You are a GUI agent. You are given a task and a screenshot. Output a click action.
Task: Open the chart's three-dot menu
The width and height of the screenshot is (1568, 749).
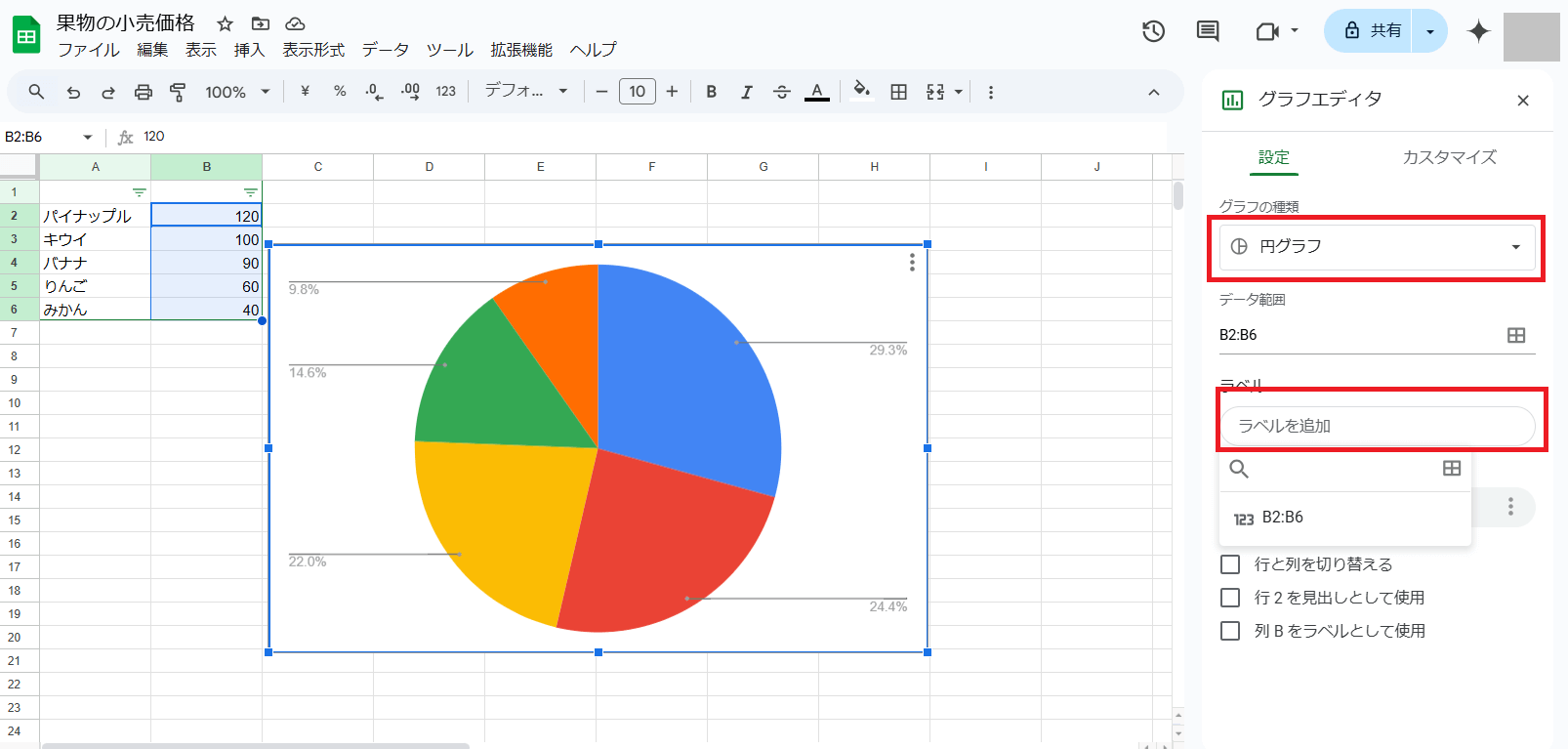click(912, 263)
